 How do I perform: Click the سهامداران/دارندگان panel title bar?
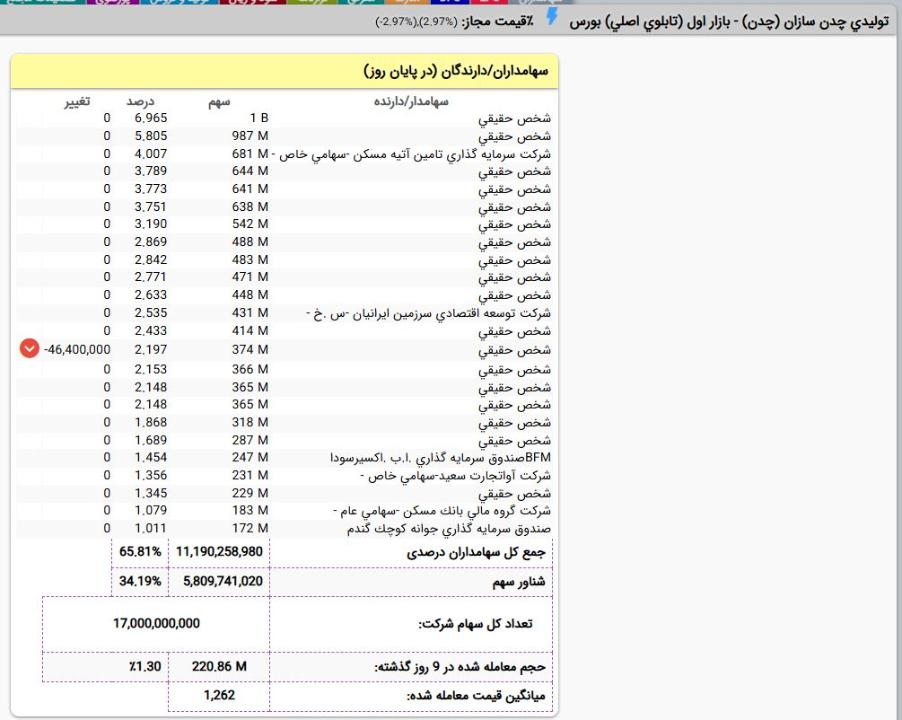[285, 73]
